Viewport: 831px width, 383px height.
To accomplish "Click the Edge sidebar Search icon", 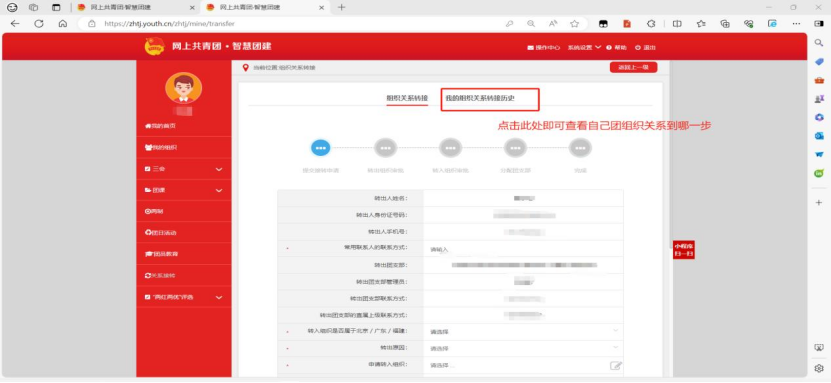I will 819,43.
